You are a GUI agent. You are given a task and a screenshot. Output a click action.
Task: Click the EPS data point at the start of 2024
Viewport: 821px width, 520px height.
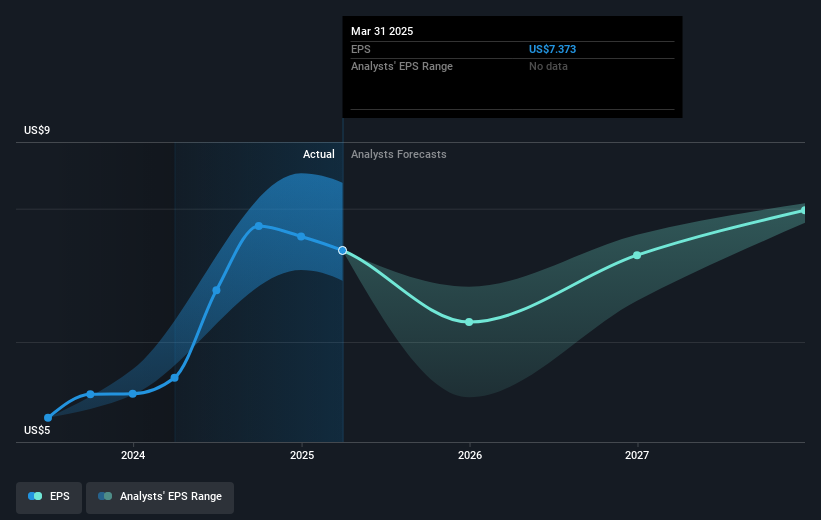point(132,394)
